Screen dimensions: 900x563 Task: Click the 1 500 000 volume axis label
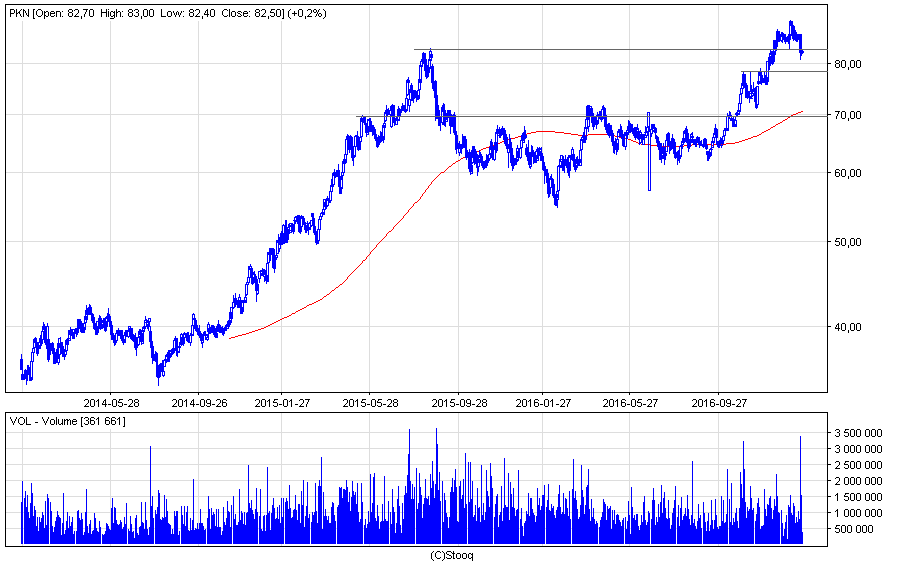coord(858,497)
